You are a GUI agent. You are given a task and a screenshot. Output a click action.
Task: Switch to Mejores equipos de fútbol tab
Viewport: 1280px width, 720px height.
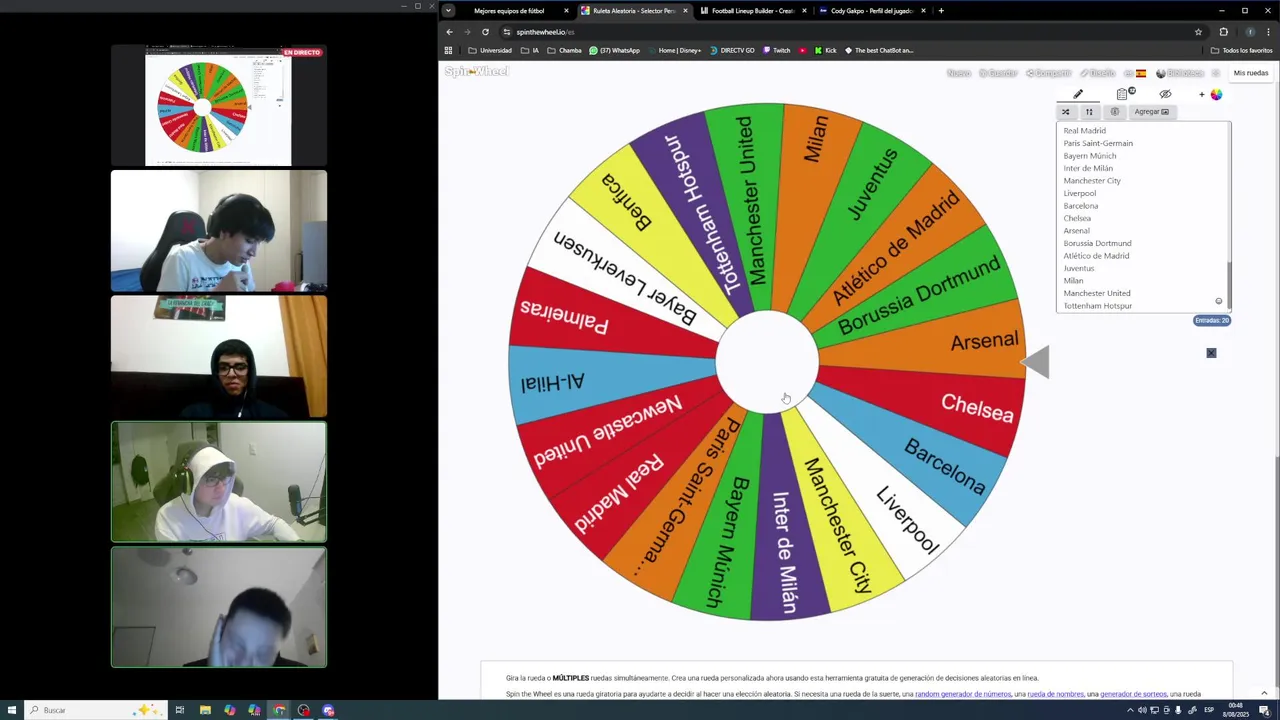pyautogui.click(x=510, y=11)
